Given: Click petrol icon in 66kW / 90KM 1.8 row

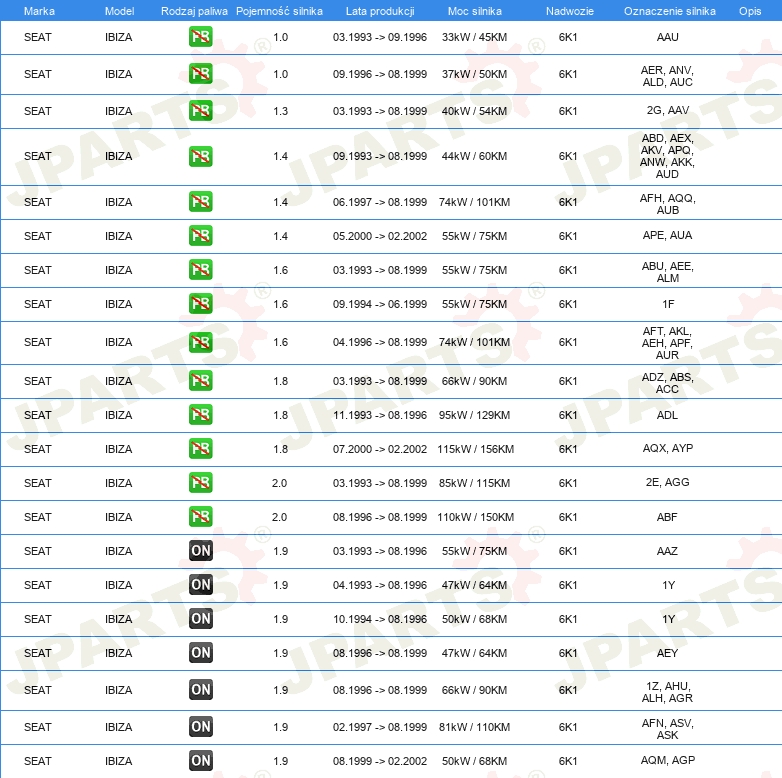Looking at the screenshot, I should (x=200, y=381).
